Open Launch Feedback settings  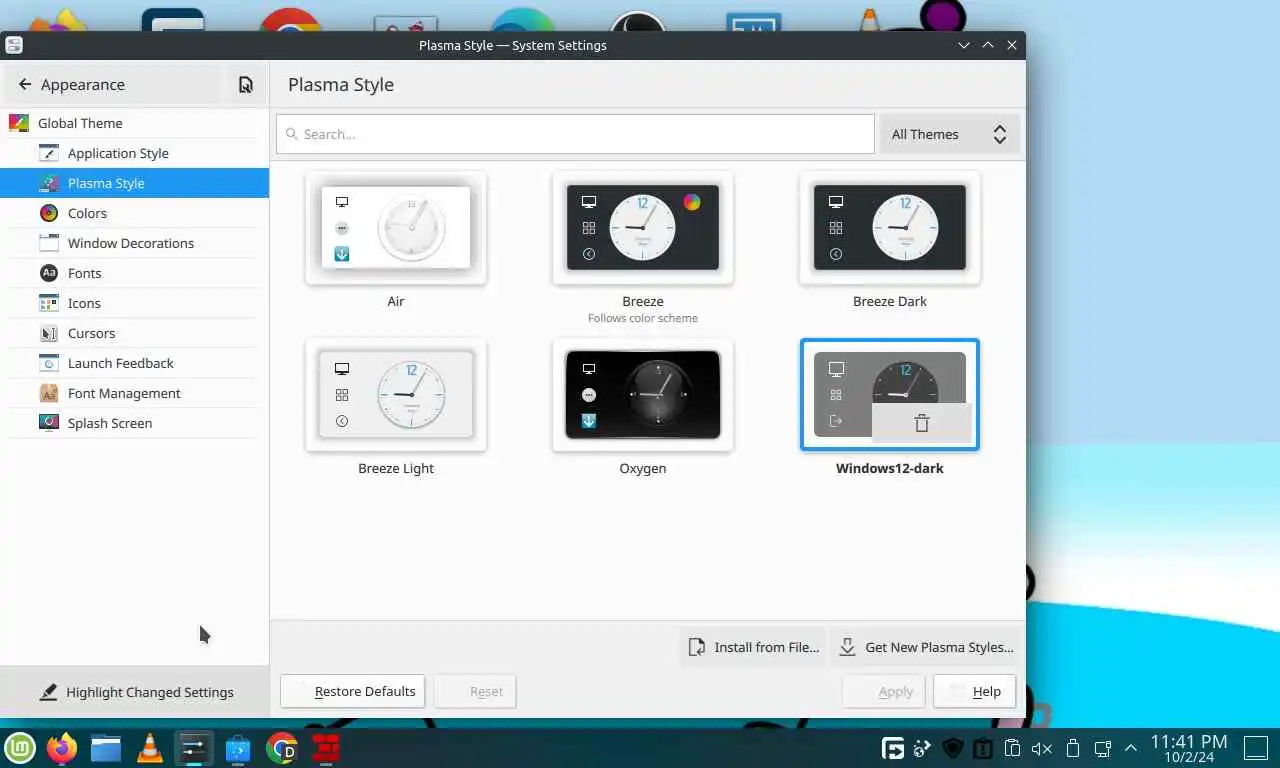[x=134, y=363]
